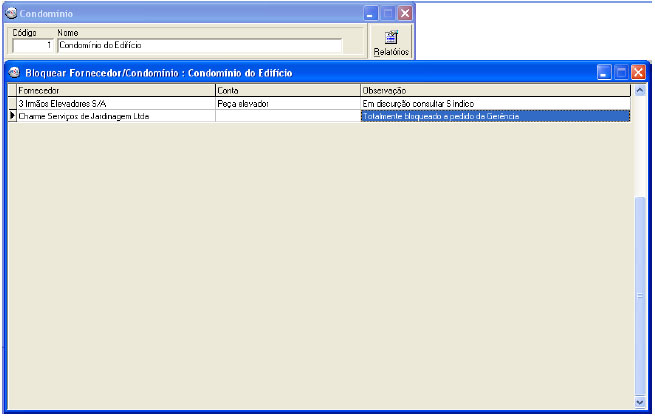Select the 3 Irmãos Elevadores S/A row
Image resolution: width=655 pixels, height=417 pixels.
click(115, 103)
